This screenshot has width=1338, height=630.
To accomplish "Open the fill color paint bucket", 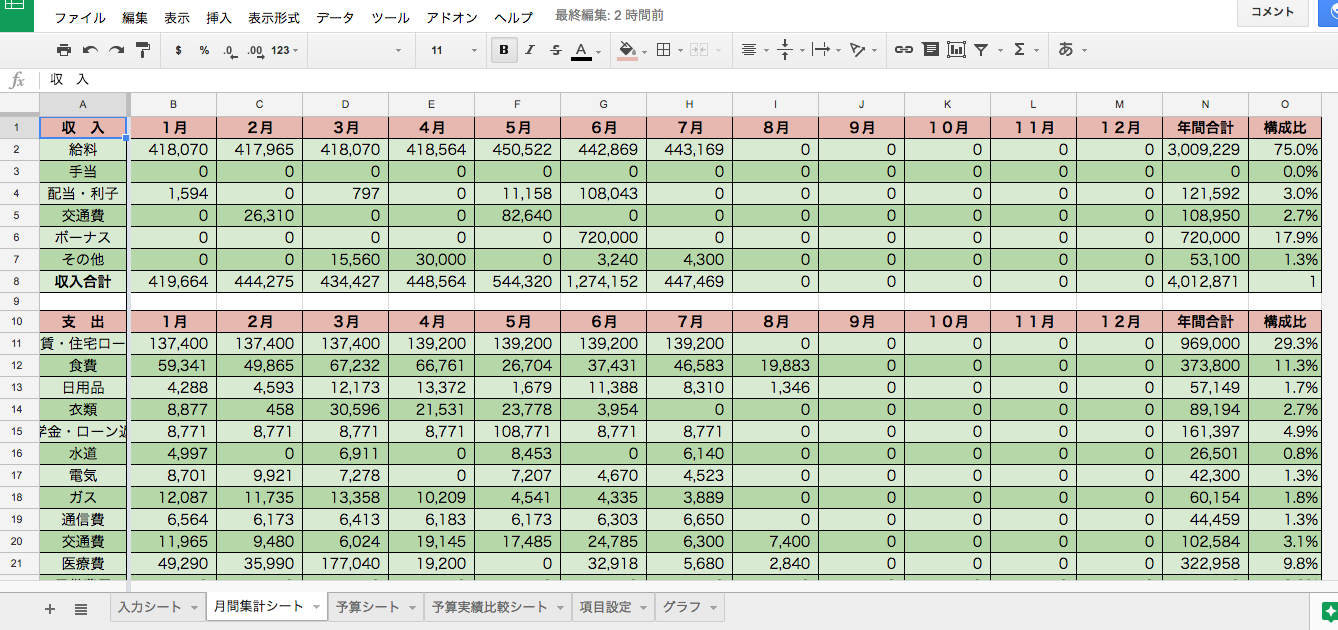I will [x=627, y=50].
